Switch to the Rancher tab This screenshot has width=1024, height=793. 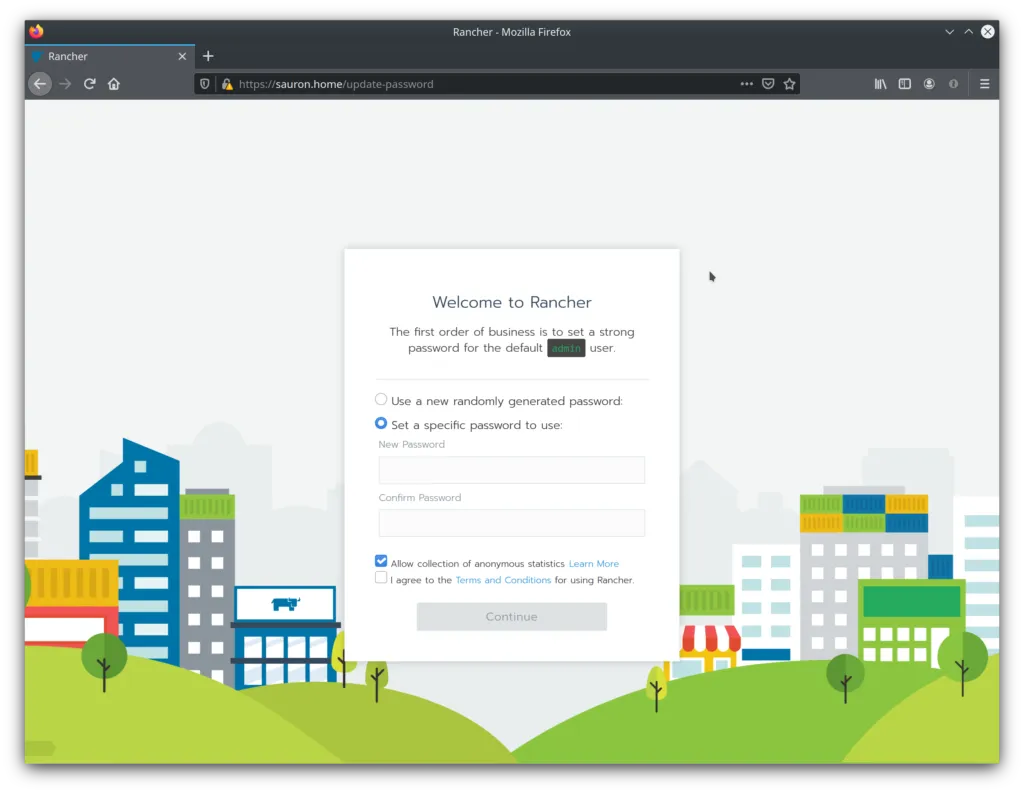click(100, 56)
